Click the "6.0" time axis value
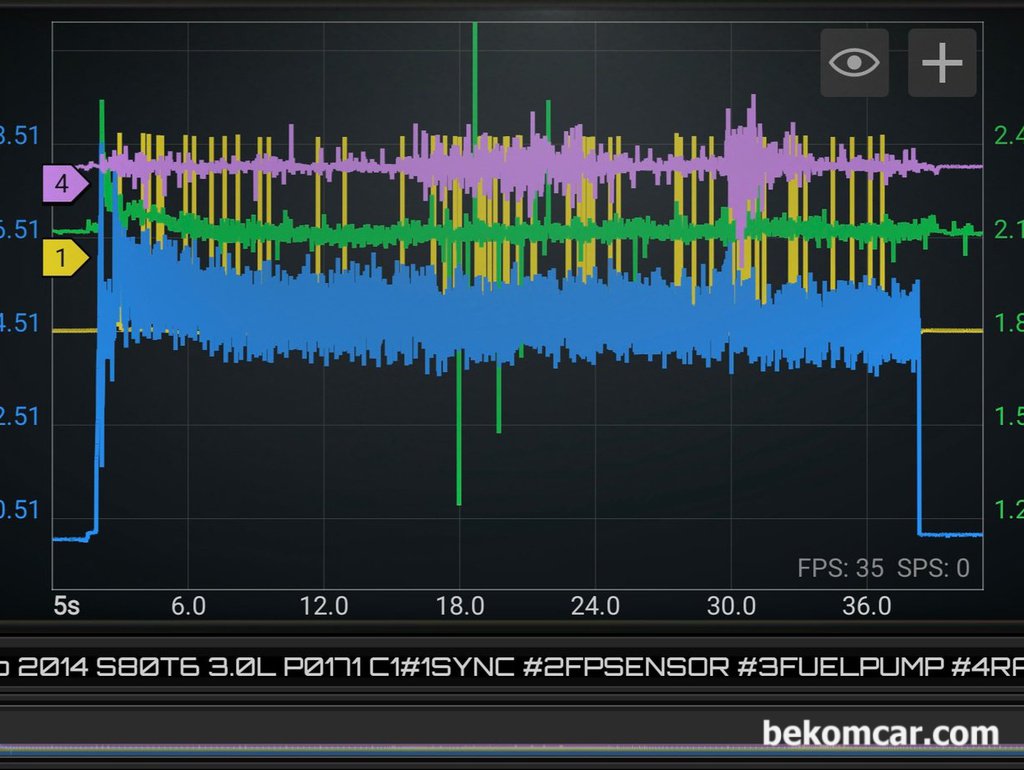This screenshot has height=770, width=1024. click(x=188, y=606)
